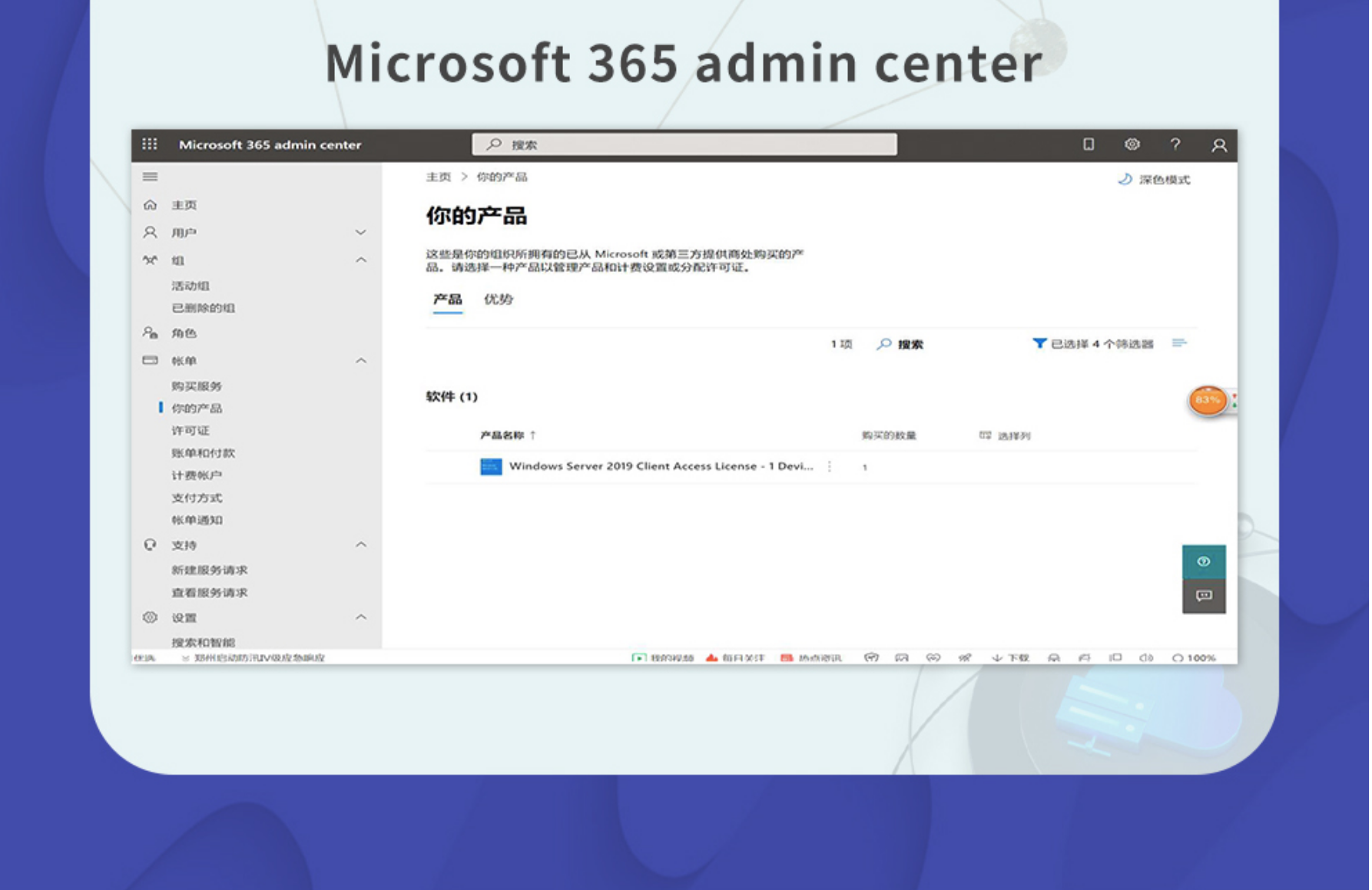Open 帐单通知 in the sidebar
The height and width of the screenshot is (890, 1372).
tap(197, 520)
